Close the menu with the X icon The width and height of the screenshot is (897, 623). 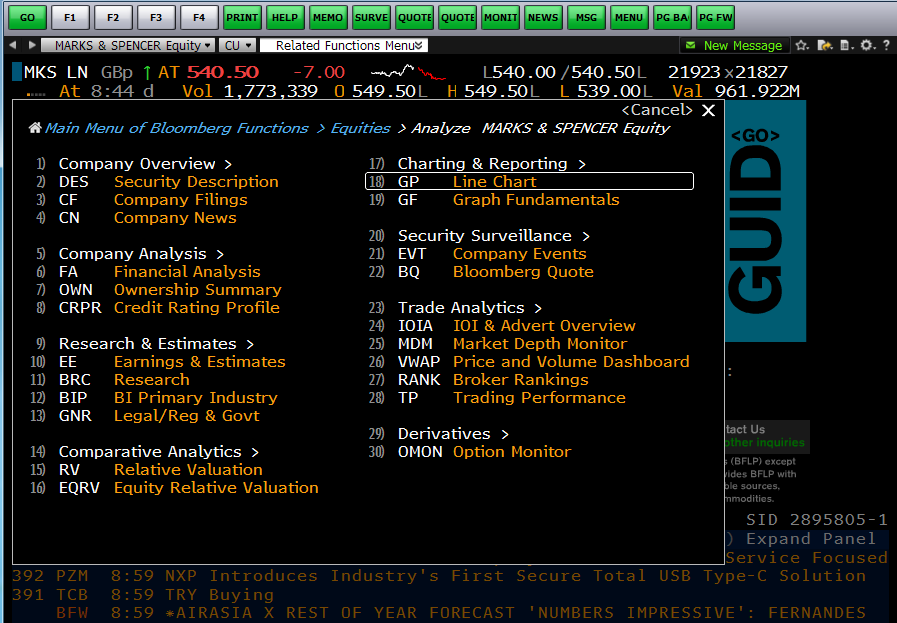click(x=709, y=110)
